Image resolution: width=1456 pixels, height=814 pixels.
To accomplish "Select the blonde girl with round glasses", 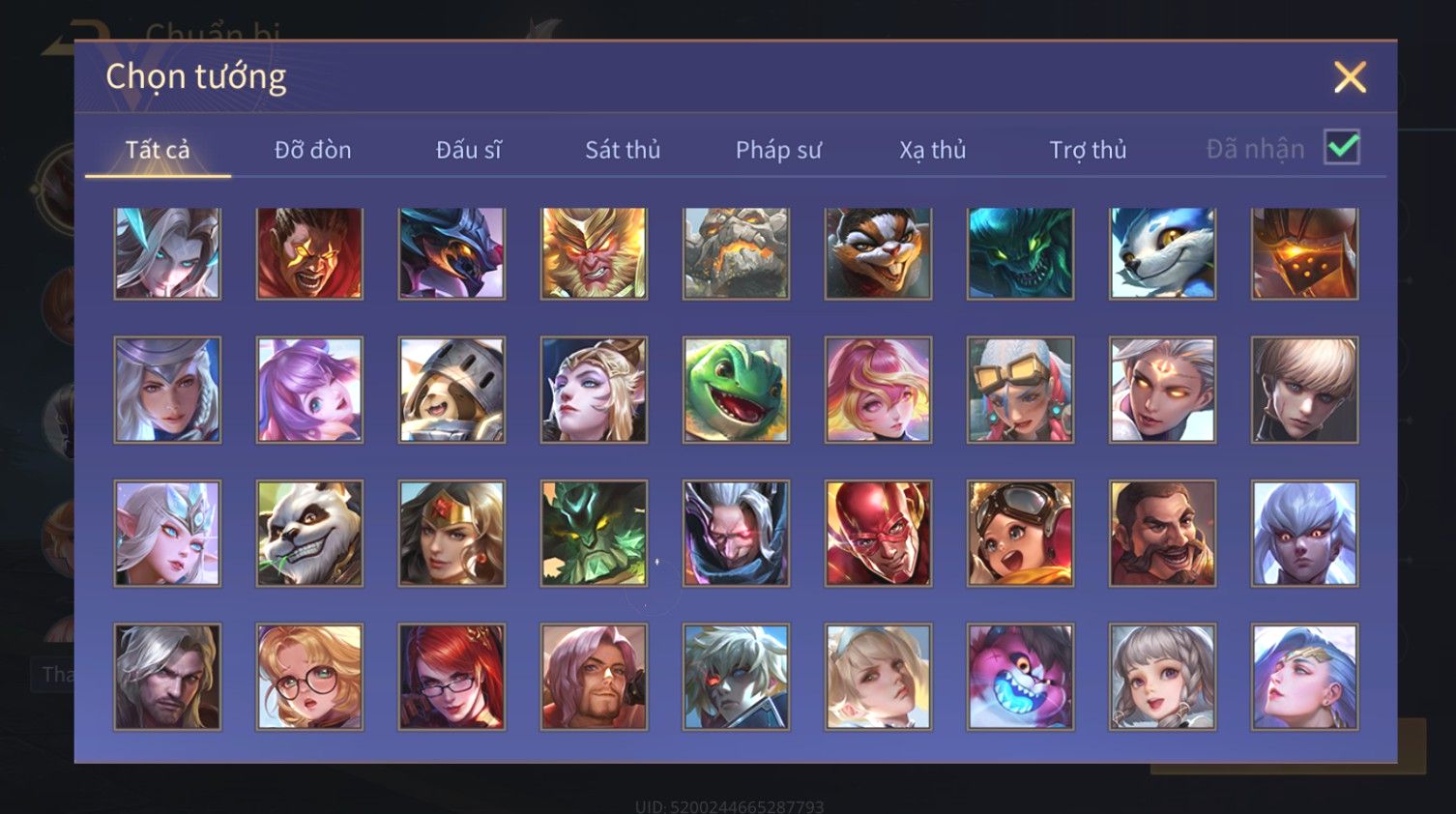I will point(309,676).
